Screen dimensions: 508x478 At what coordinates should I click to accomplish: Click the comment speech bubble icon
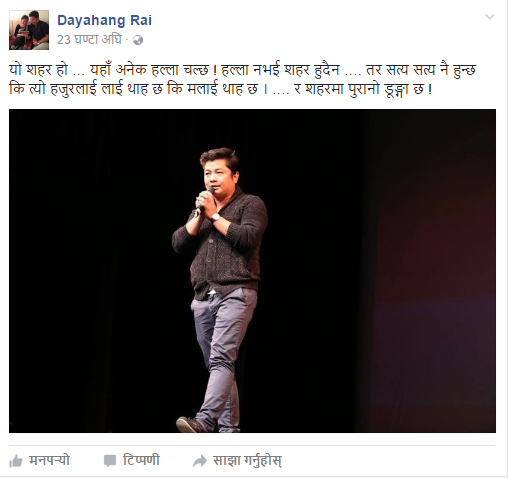(x=110, y=461)
